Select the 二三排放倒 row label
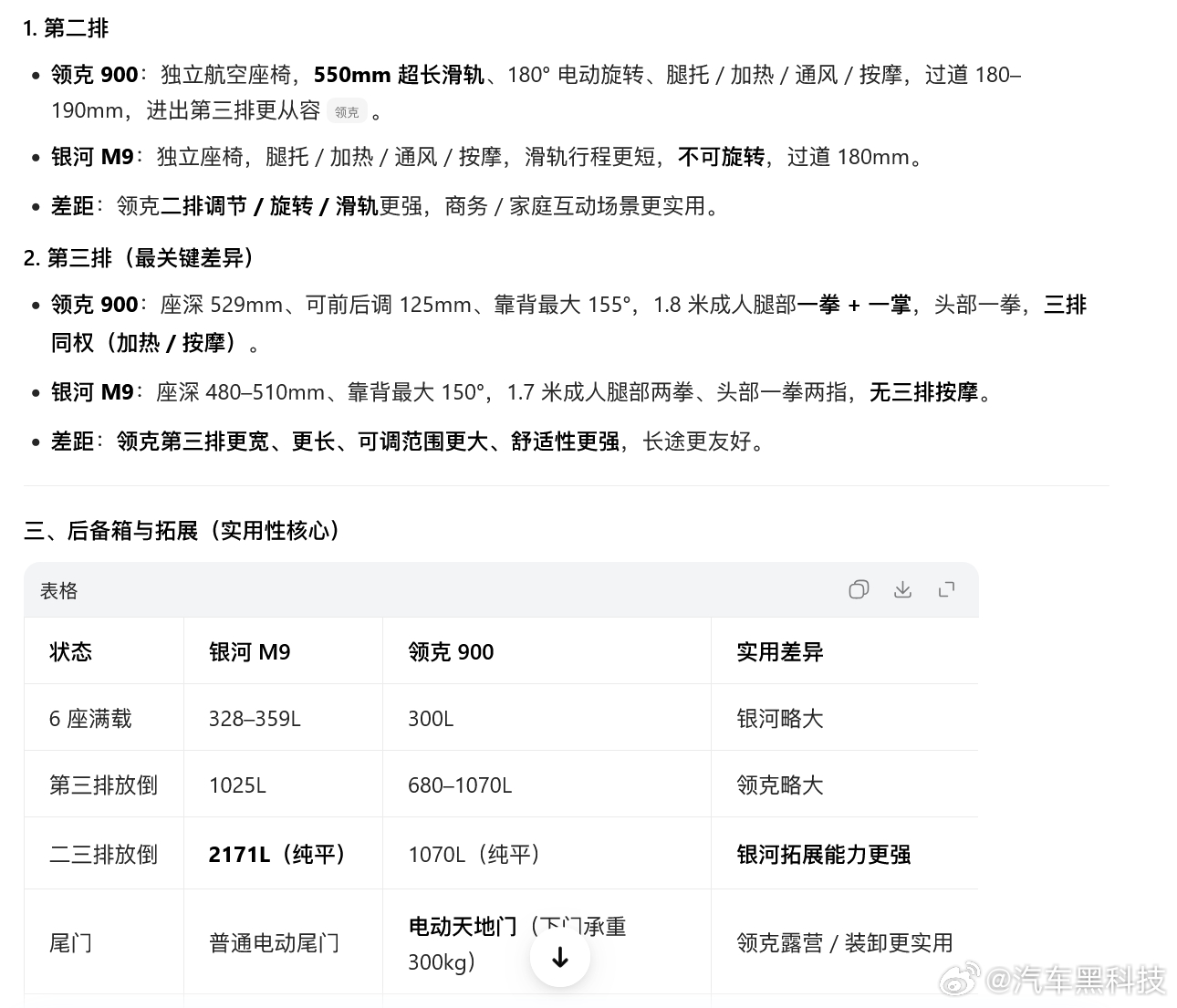1177x1008 pixels. [103, 854]
